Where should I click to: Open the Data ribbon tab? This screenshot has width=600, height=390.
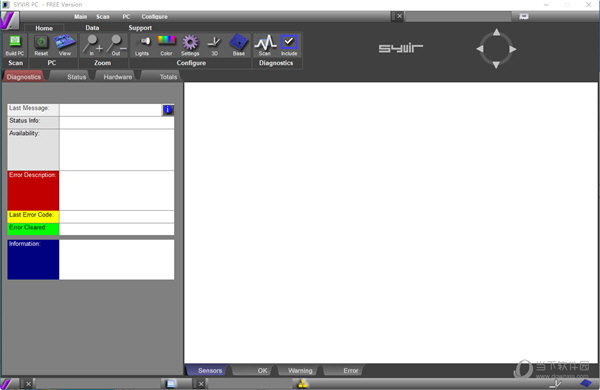(x=92, y=28)
